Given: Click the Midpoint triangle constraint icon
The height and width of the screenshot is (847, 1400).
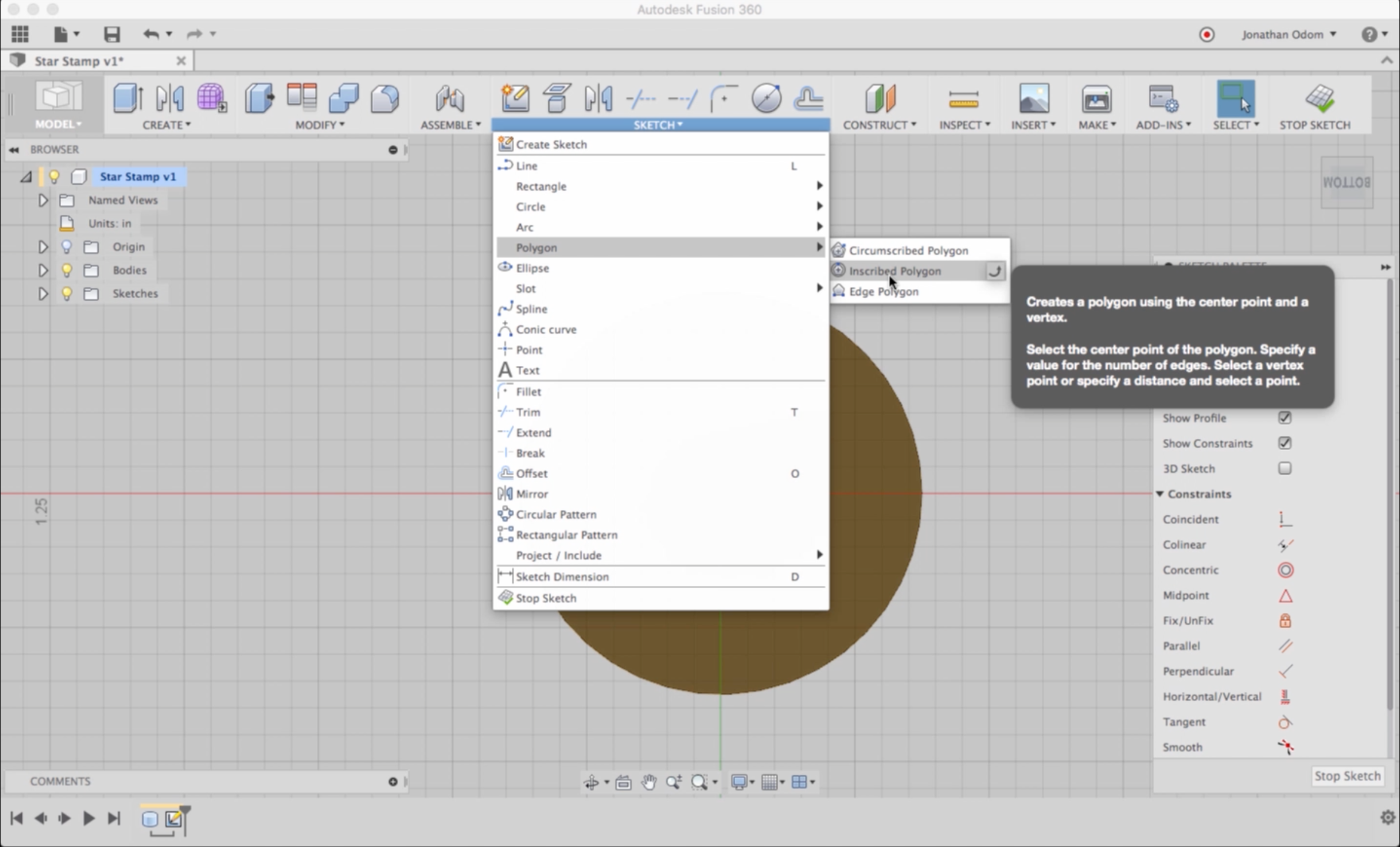Looking at the screenshot, I should pyautogui.click(x=1285, y=596).
